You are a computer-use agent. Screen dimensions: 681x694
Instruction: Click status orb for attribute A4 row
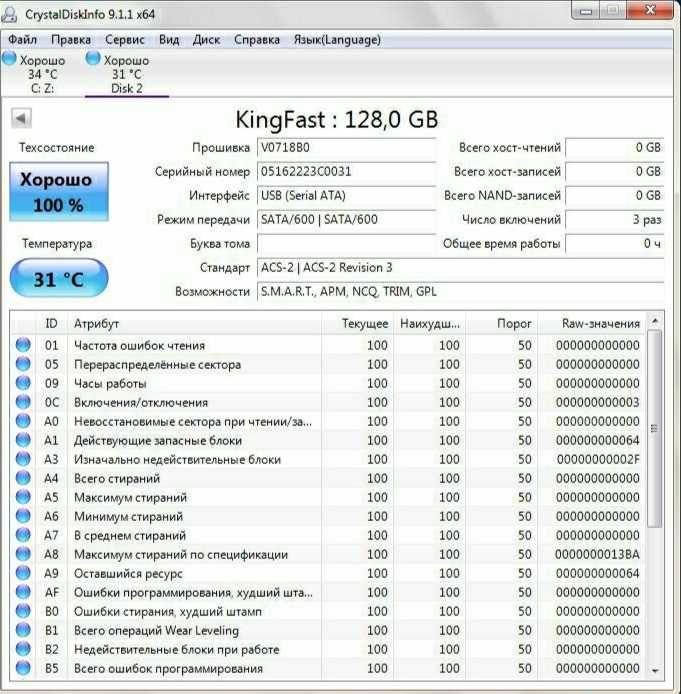(23, 478)
